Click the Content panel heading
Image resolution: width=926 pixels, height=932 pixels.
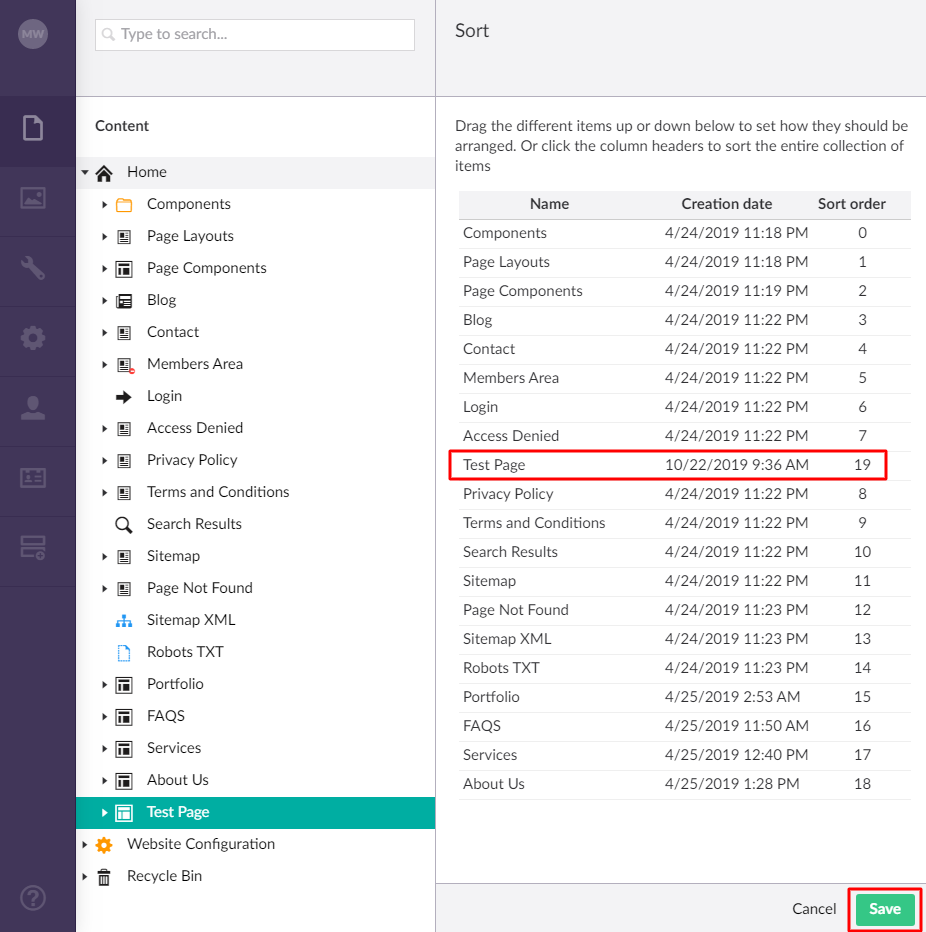(x=122, y=126)
